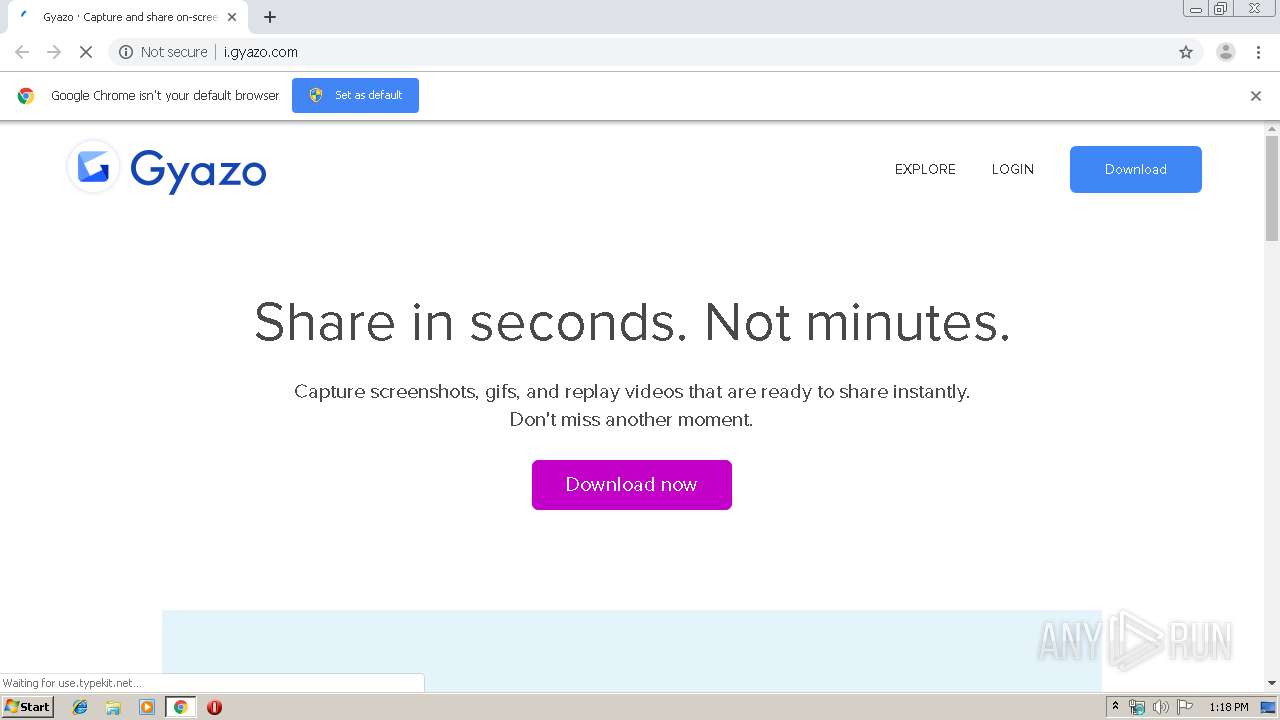Open a new browser tab

coord(269,17)
